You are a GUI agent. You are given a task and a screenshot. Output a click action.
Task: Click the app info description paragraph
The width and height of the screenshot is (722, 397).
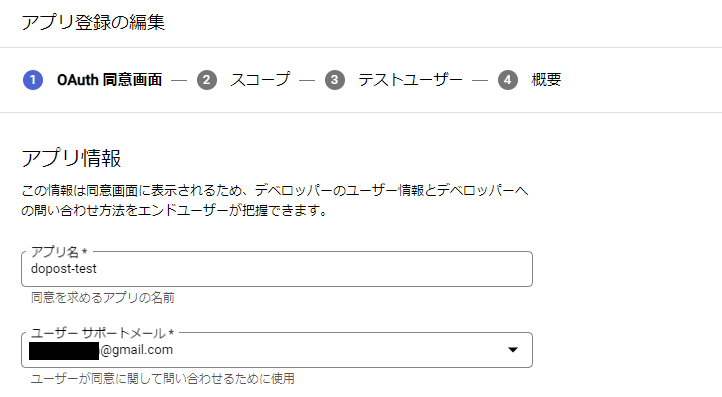tap(274, 200)
